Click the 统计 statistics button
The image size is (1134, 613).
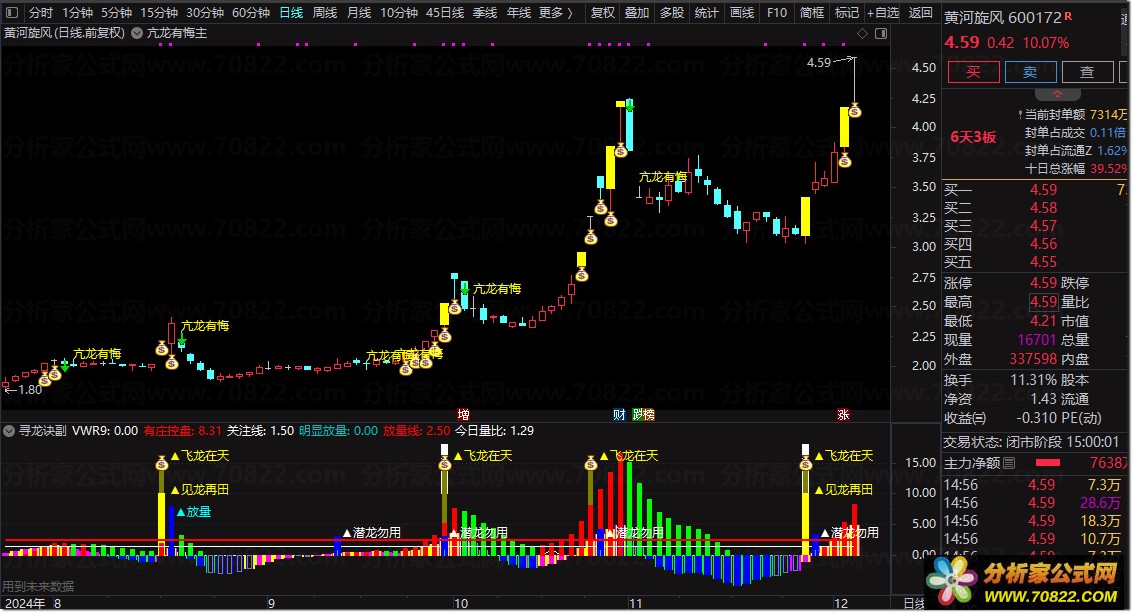click(x=706, y=12)
